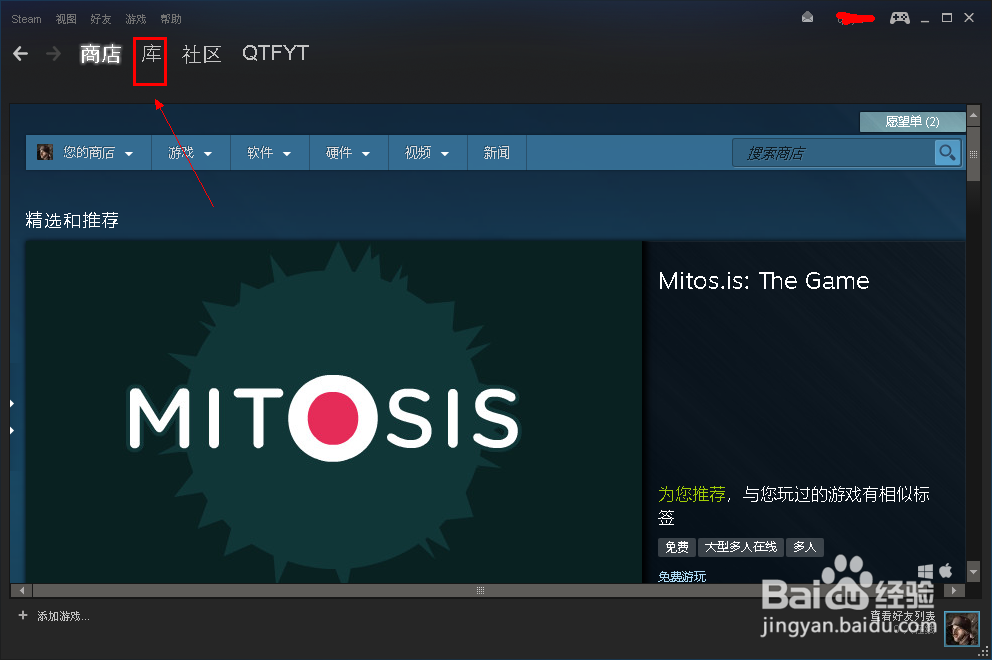Click the user avatar in store nav
The width and height of the screenshot is (992, 660).
pyautogui.click(x=45, y=152)
